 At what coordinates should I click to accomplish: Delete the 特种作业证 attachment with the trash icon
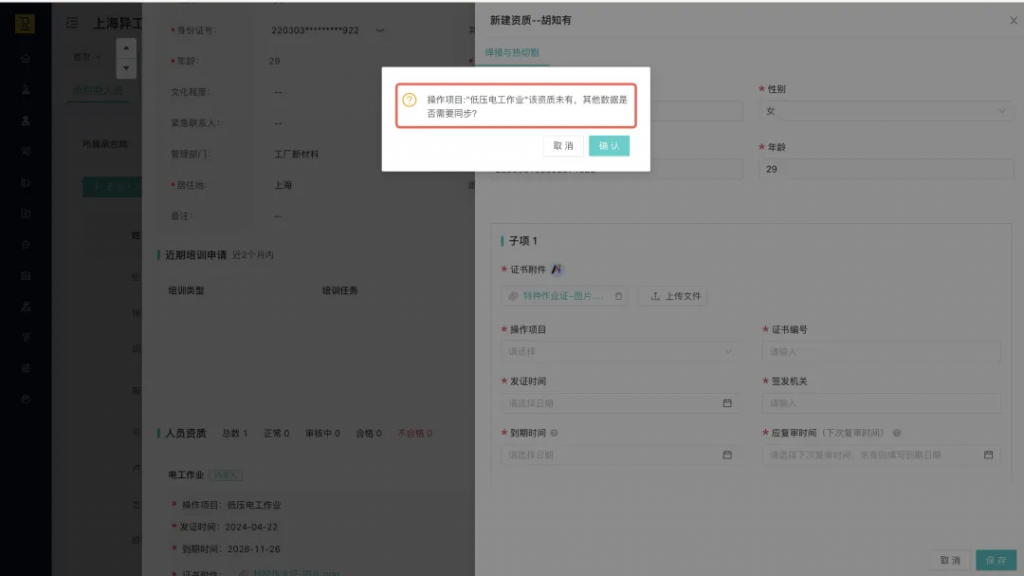[618, 296]
